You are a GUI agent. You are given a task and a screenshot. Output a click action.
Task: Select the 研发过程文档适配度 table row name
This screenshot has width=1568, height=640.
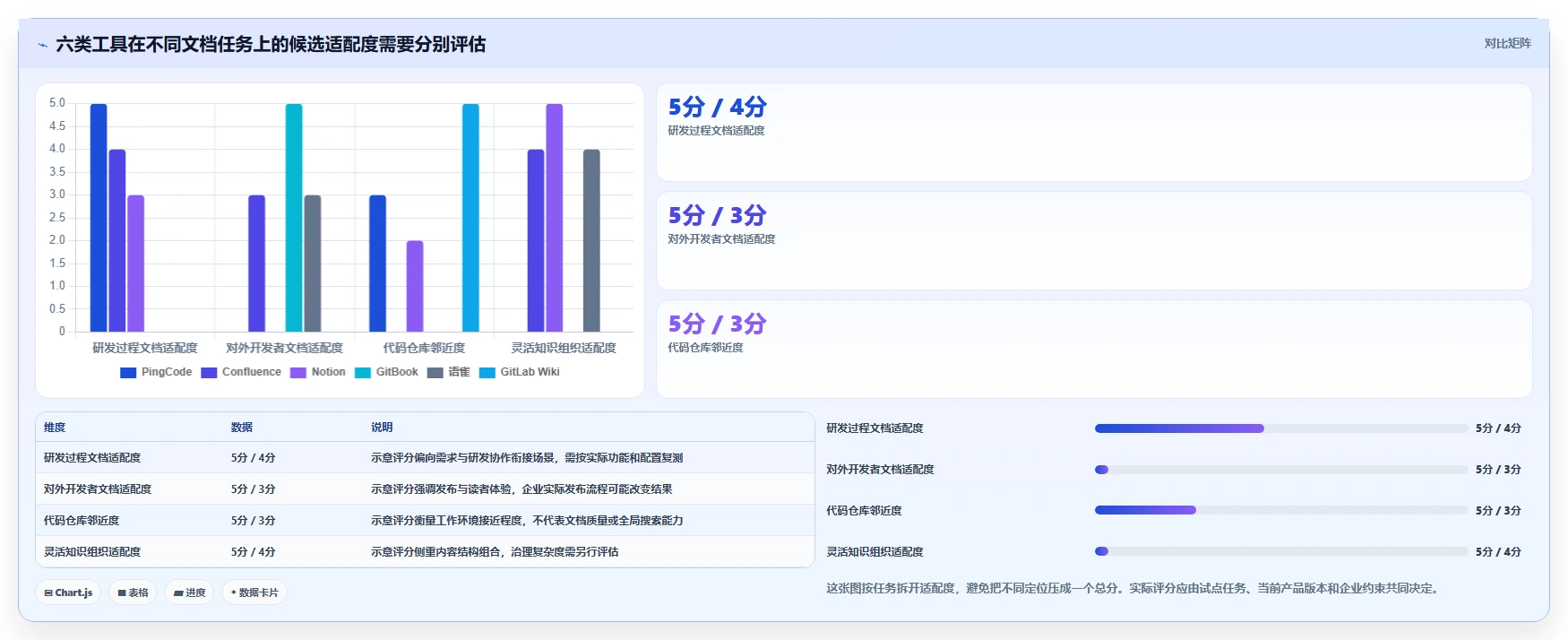[92, 458]
